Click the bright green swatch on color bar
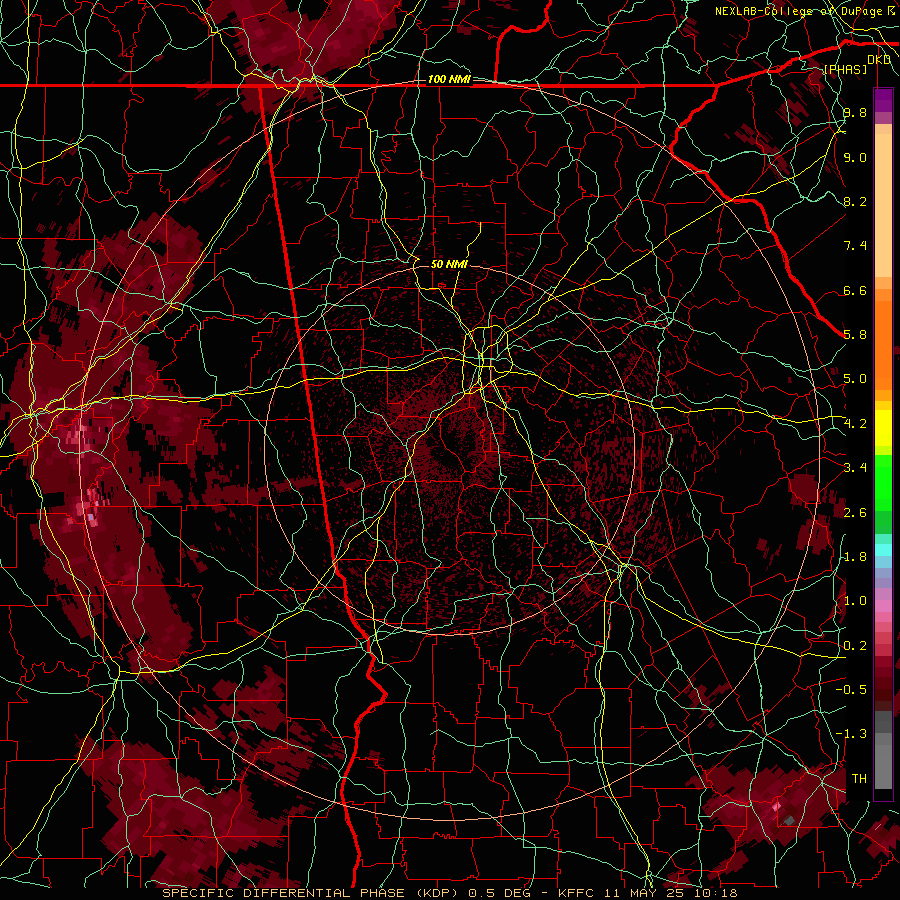900x900 pixels. [883, 481]
